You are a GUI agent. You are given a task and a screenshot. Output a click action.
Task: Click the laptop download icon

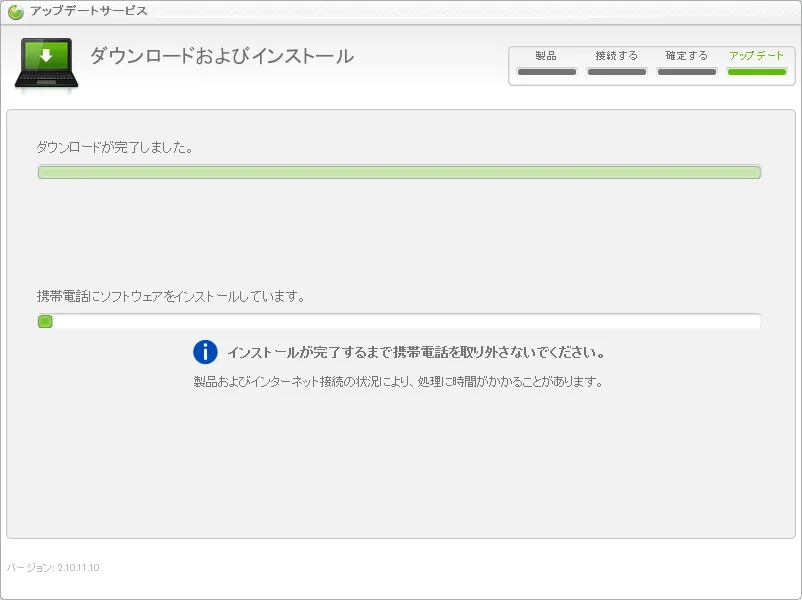pos(44,62)
